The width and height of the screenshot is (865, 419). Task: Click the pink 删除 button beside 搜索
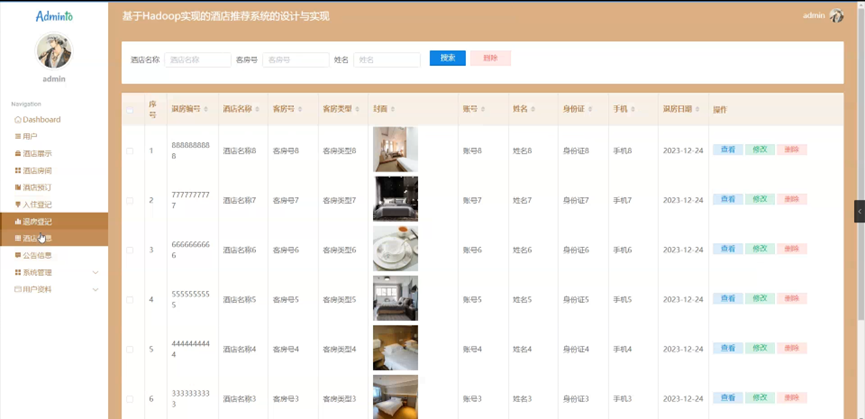[490, 58]
